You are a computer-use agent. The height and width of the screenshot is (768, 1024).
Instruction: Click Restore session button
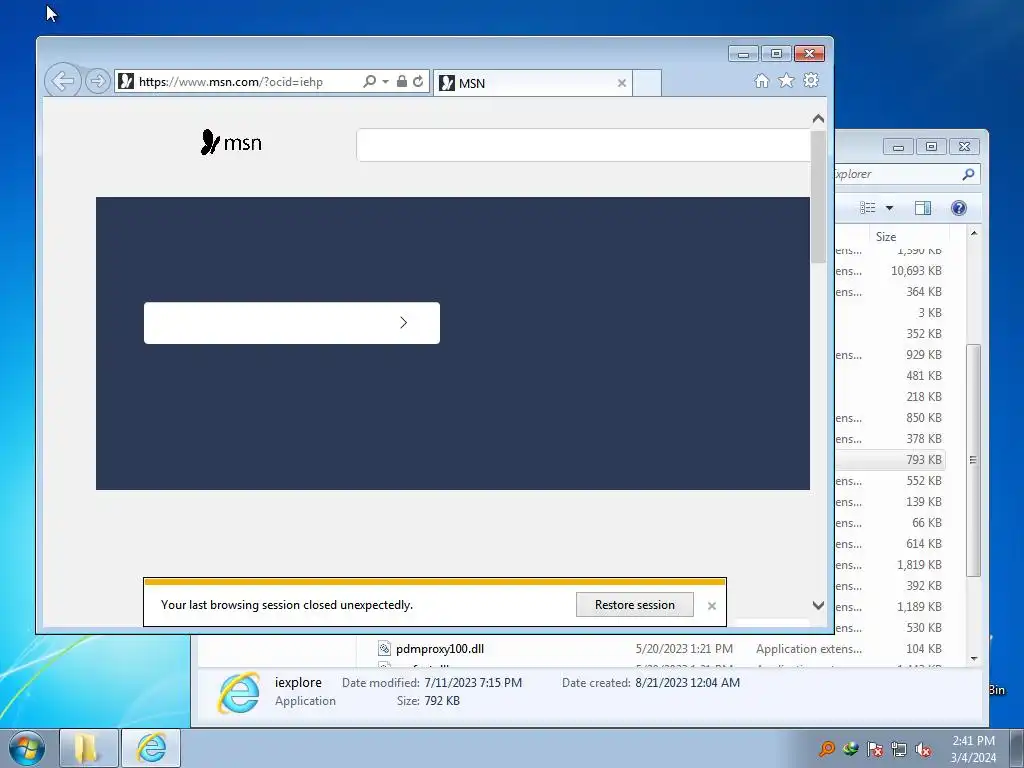[635, 605]
